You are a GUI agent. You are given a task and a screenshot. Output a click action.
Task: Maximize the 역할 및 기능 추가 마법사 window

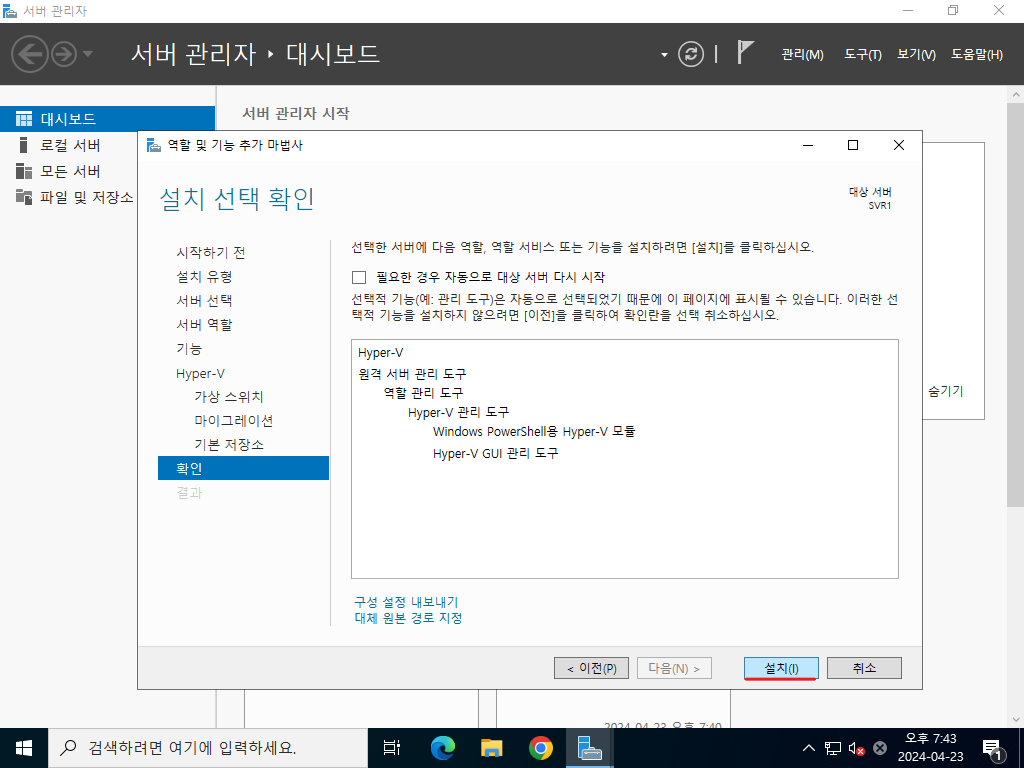(x=853, y=145)
